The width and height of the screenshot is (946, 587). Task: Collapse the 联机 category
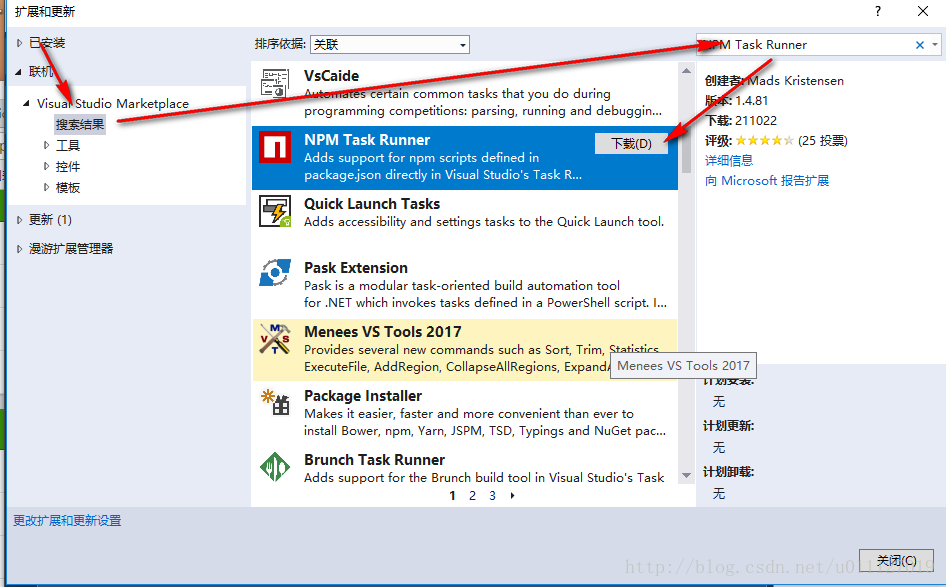coord(19,72)
